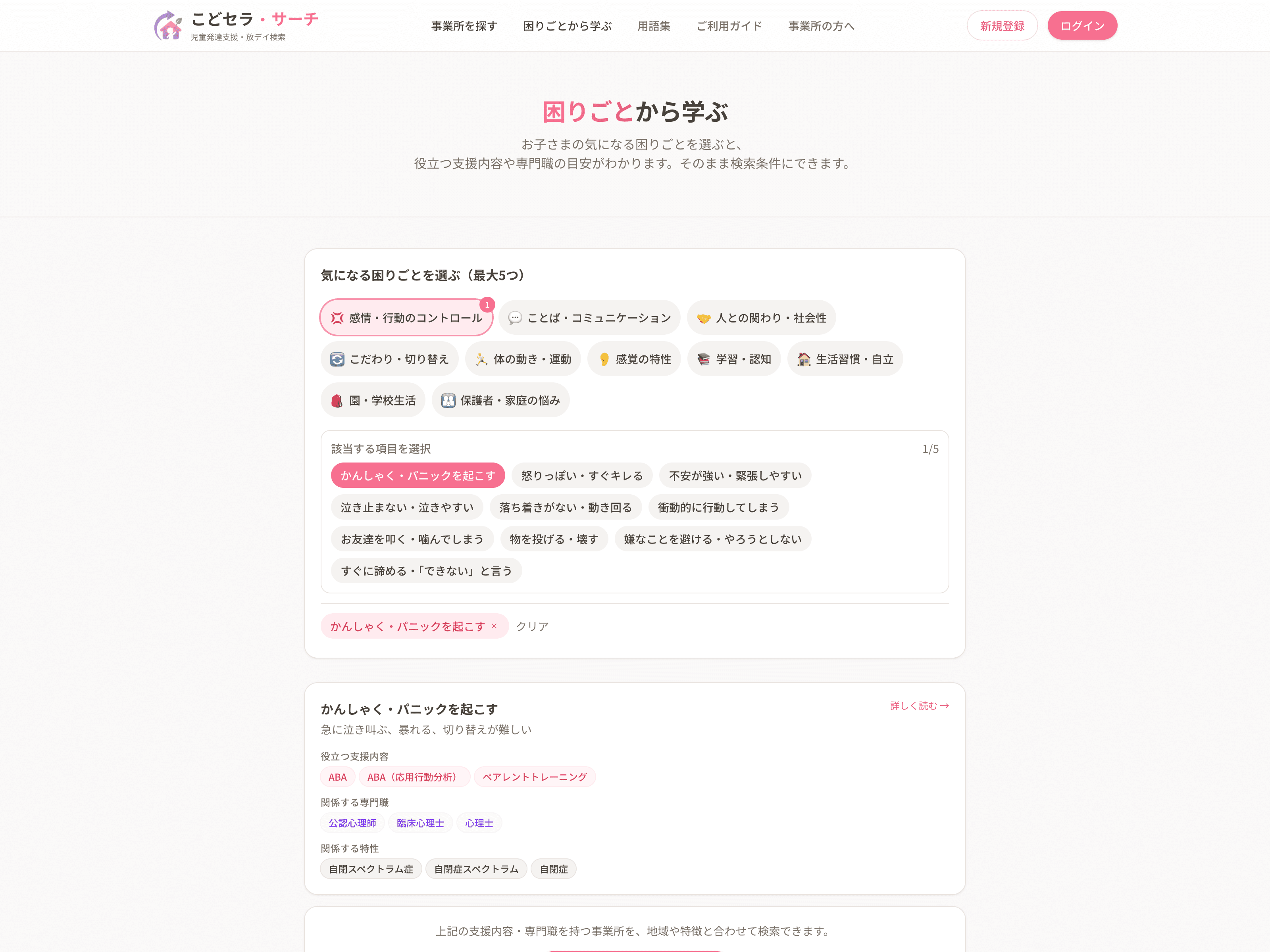Click the ABA(応用行動分析) tag
This screenshot has width=1270, height=952.
point(414,777)
